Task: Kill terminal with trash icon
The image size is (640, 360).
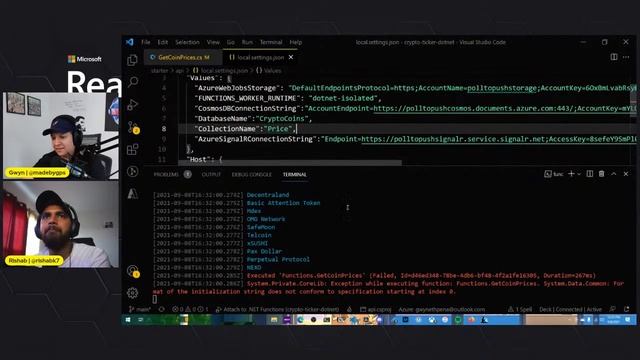Action: (x=602, y=174)
